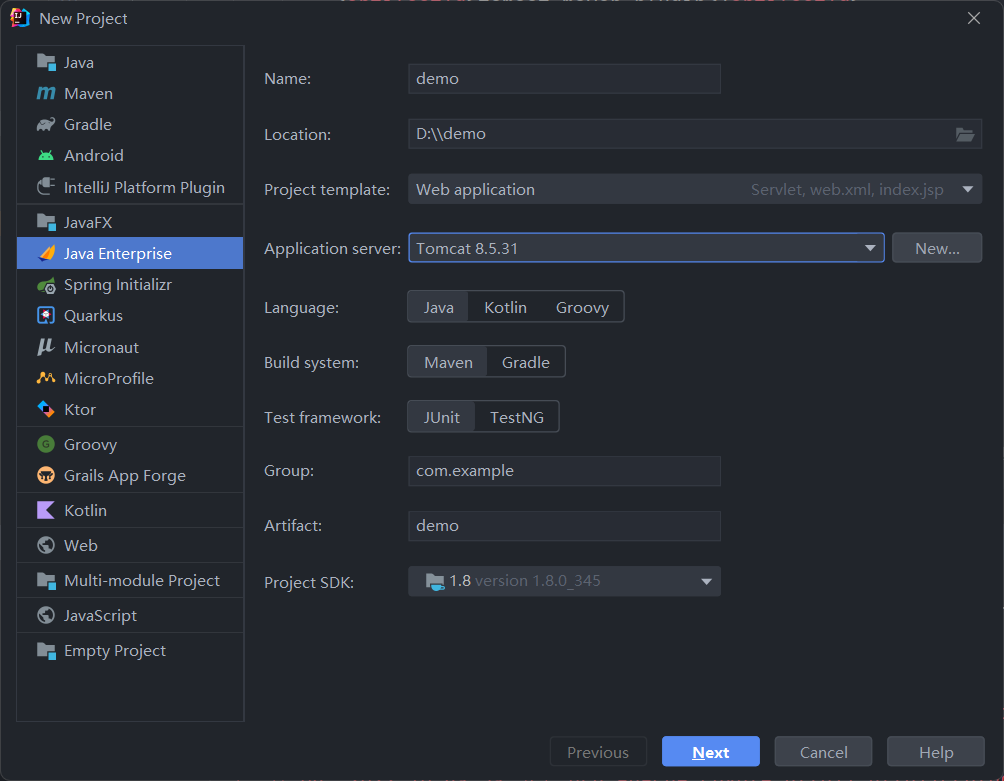Click the Web globe icon

[x=46, y=545]
